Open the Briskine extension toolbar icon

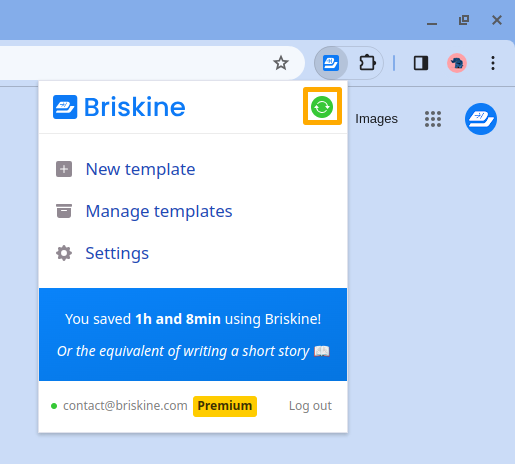click(331, 63)
